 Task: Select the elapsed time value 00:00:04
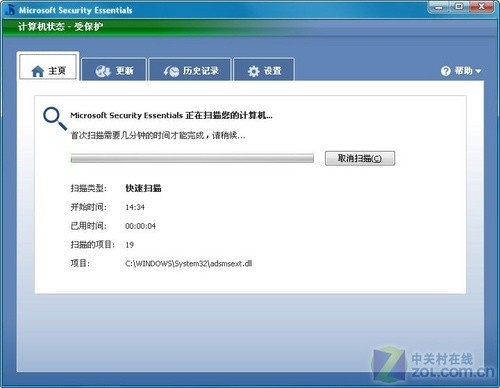[140, 226]
